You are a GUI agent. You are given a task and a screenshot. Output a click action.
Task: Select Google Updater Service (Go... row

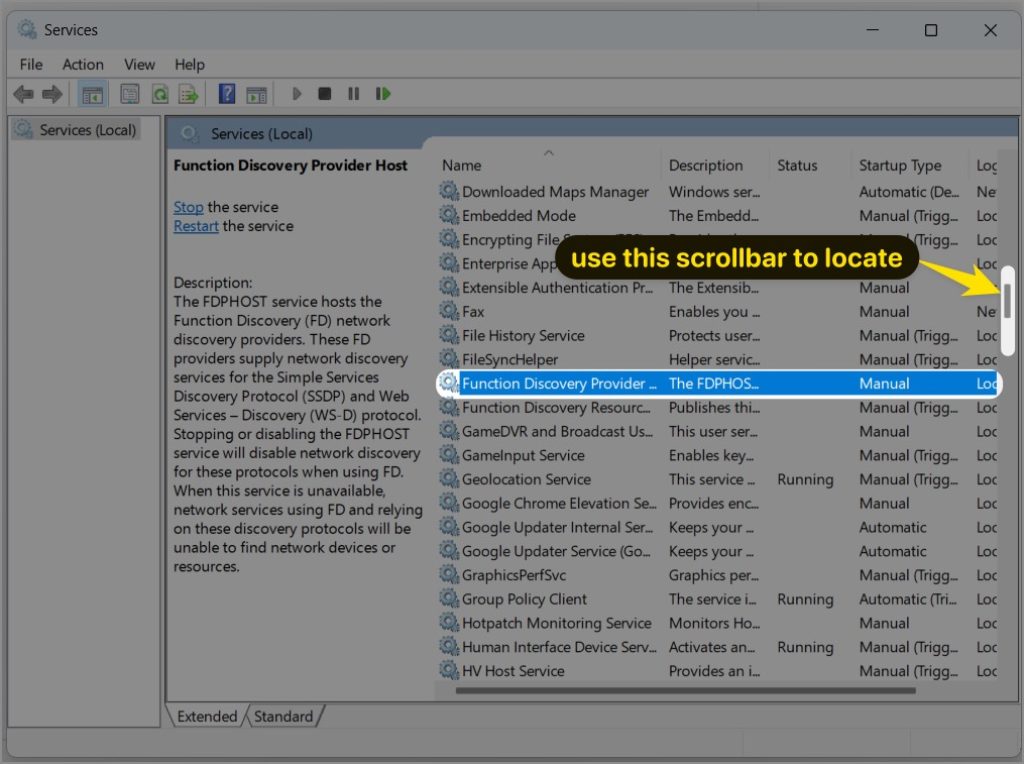[x=716, y=551]
